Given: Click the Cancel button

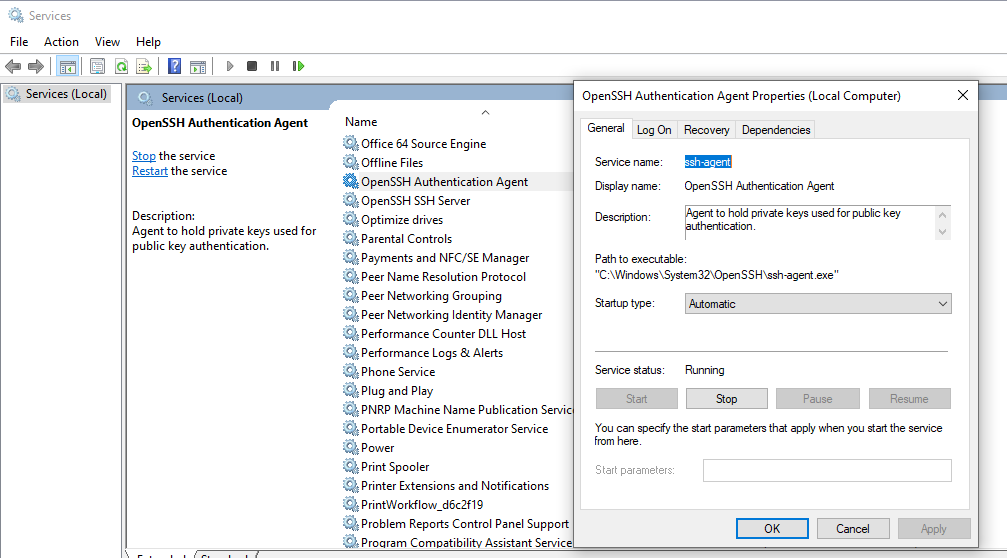Looking at the screenshot, I should point(852,528).
